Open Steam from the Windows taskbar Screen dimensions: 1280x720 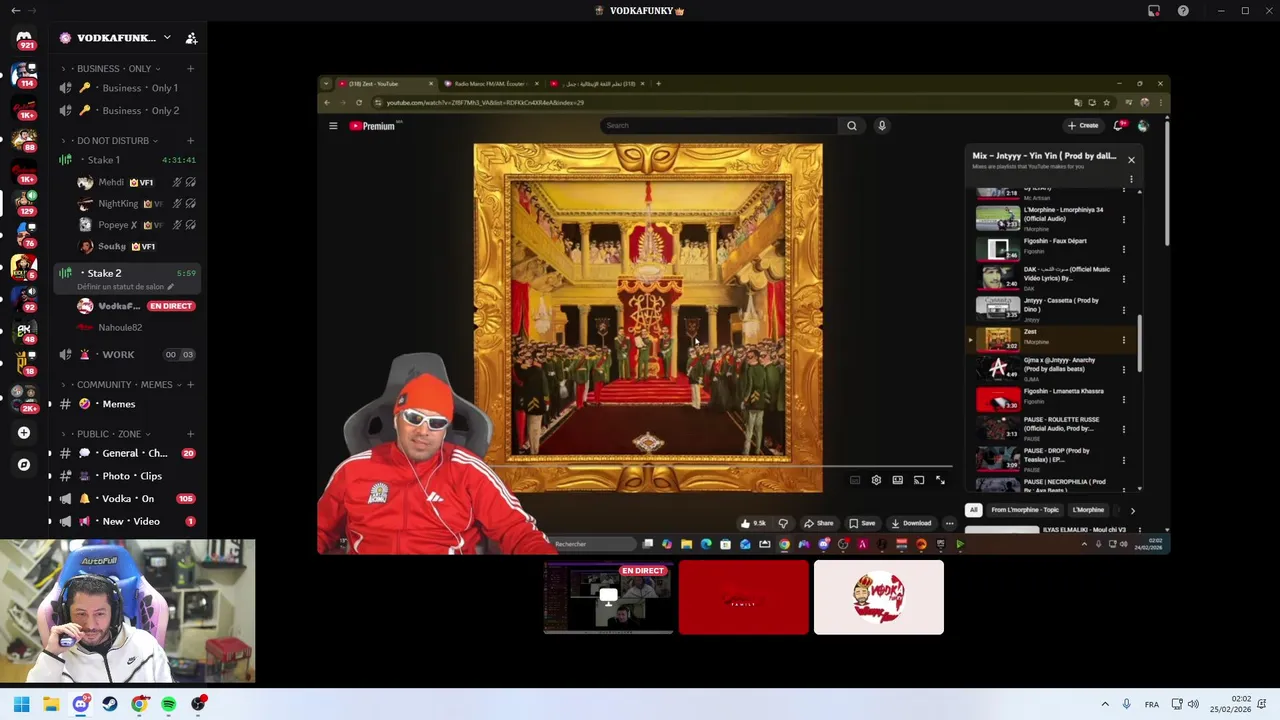(x=110, y=704)
